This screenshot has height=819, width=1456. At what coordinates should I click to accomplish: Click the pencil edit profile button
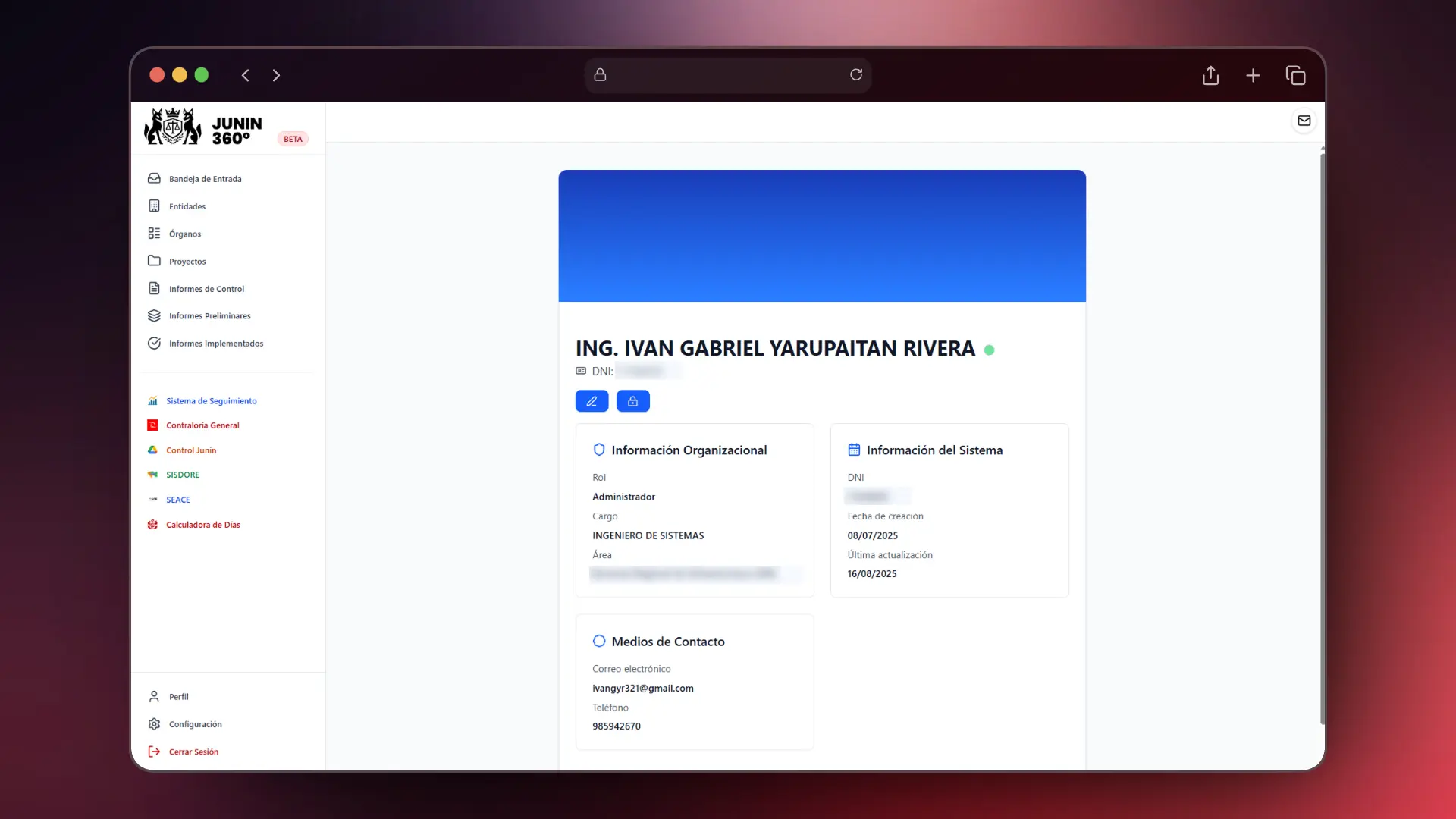pos(591,401)
